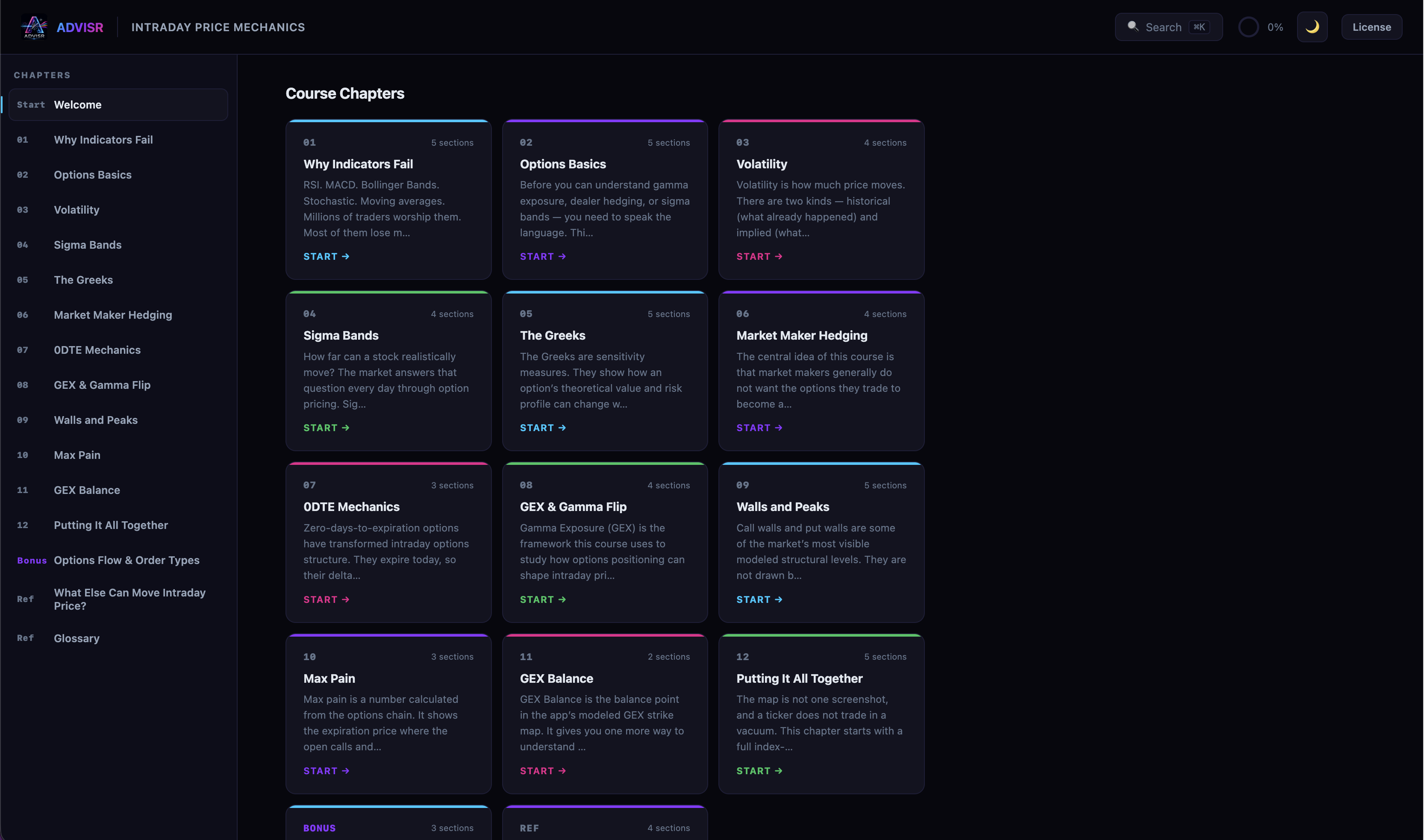The image size is (1424, 840).
Task: Click the GEX Balance card title
Action: (x=556, y=678)
